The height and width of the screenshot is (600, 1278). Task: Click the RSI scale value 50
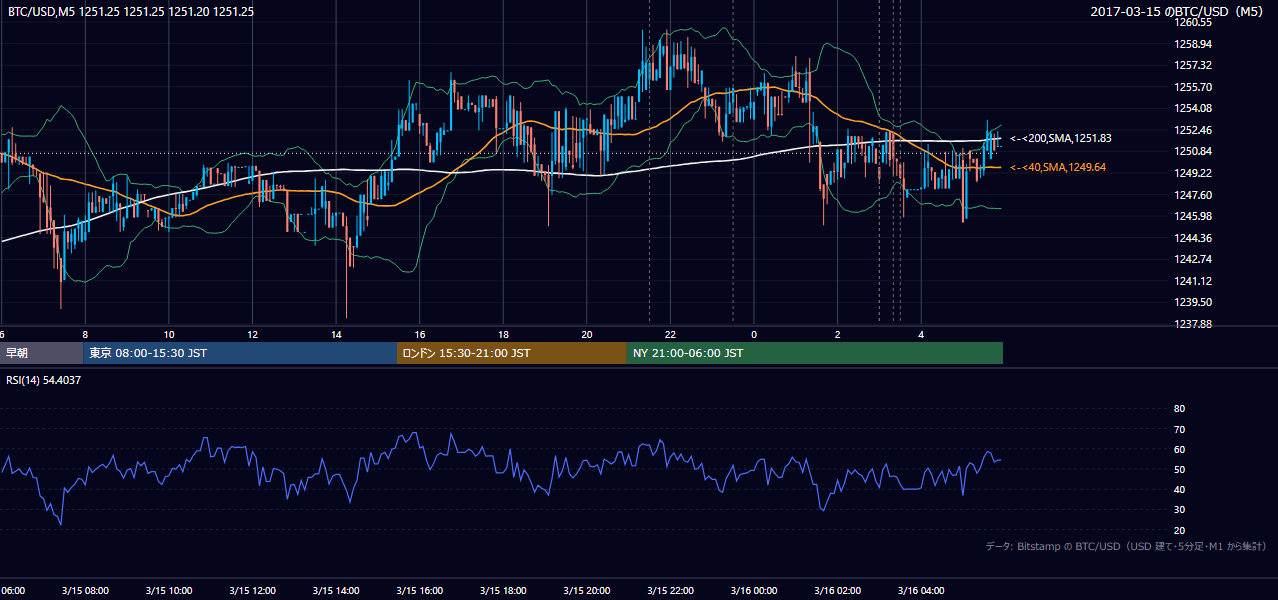point(1179,469)
